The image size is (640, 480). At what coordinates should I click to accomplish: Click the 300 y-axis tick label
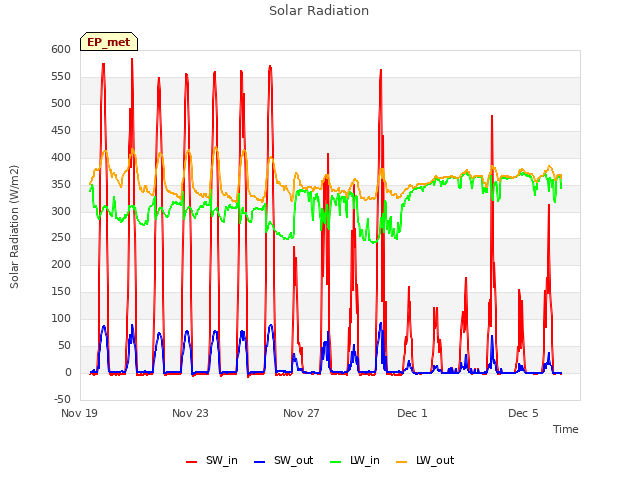click(x=61, y=211)
